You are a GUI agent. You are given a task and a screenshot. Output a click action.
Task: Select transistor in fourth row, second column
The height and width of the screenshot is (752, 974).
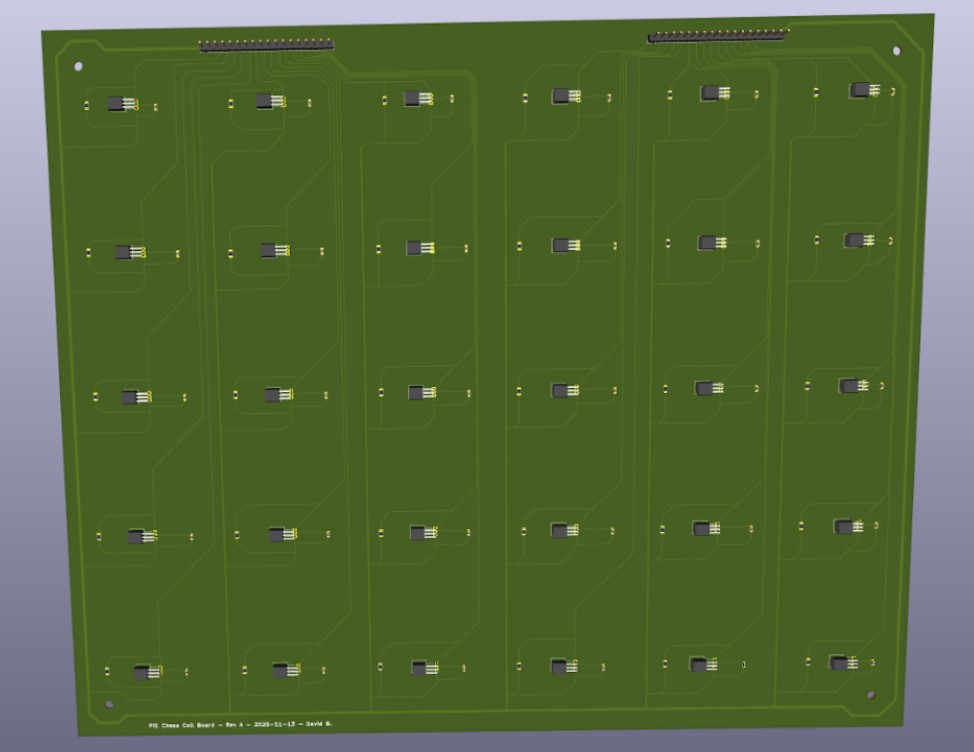tap(279, 535)
